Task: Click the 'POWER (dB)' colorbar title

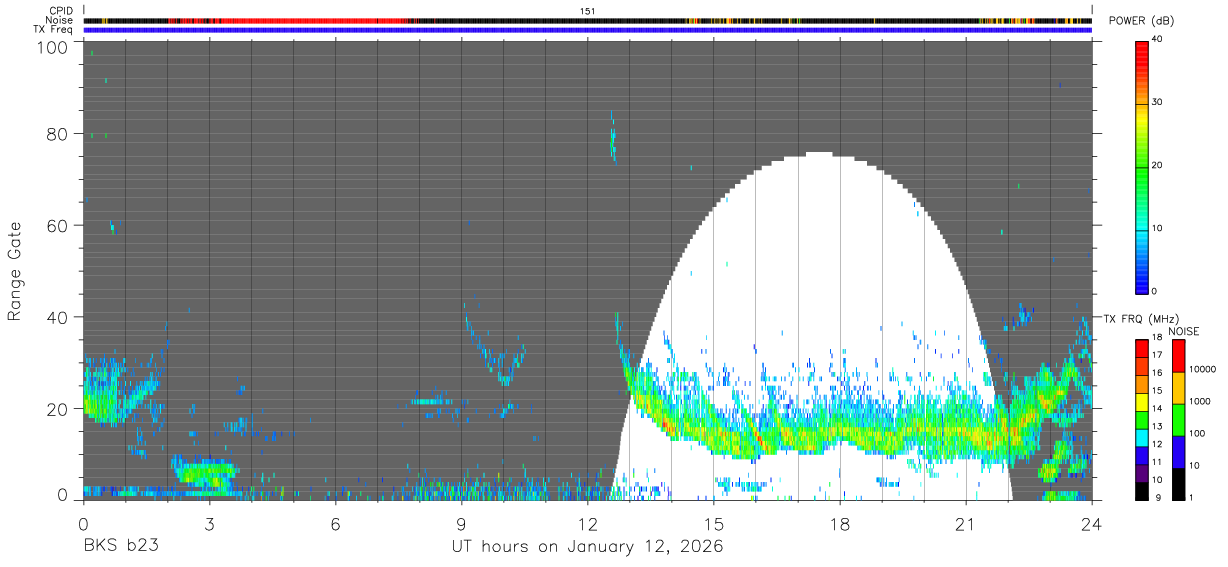Action: (1141, 21)
